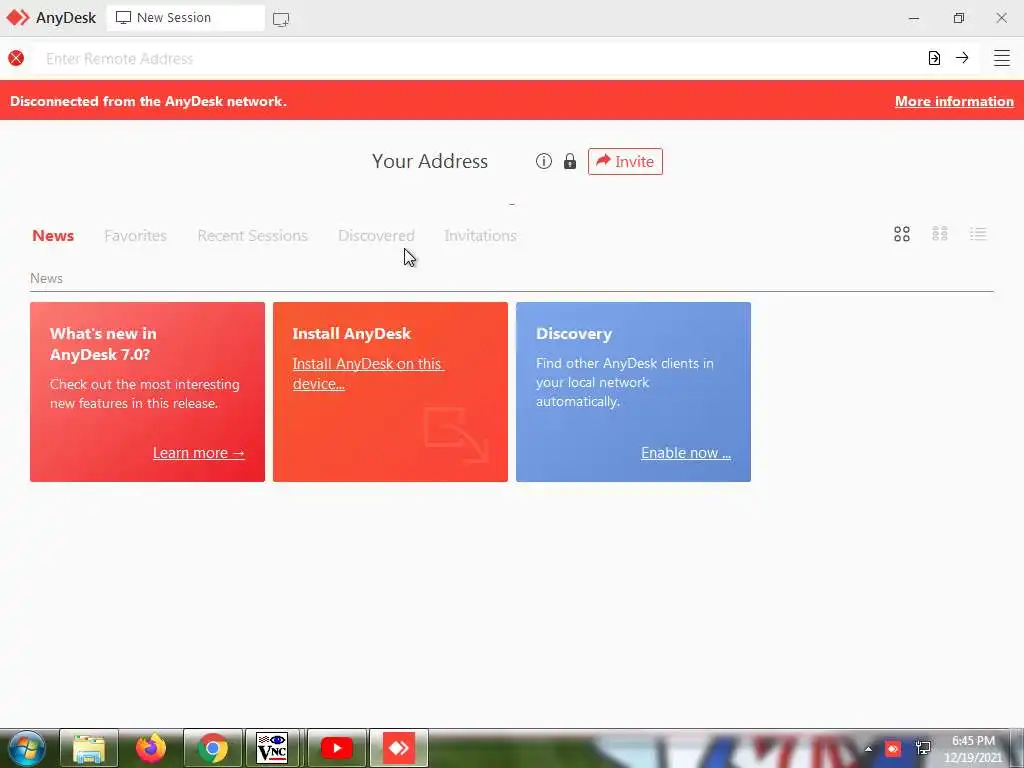Viewport: 1024px width, 768px height.
Task: Open the AnyDesk hamburger main menu
Action: point(1001,58)
